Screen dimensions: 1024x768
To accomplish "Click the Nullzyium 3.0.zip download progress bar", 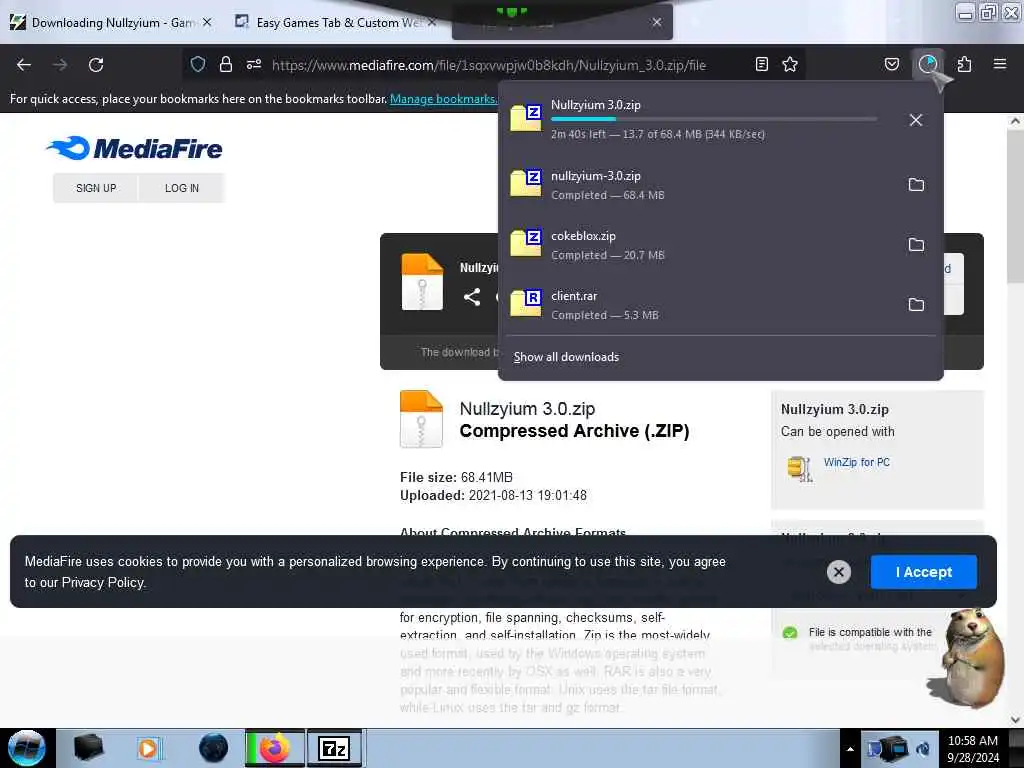I will 714,119.
